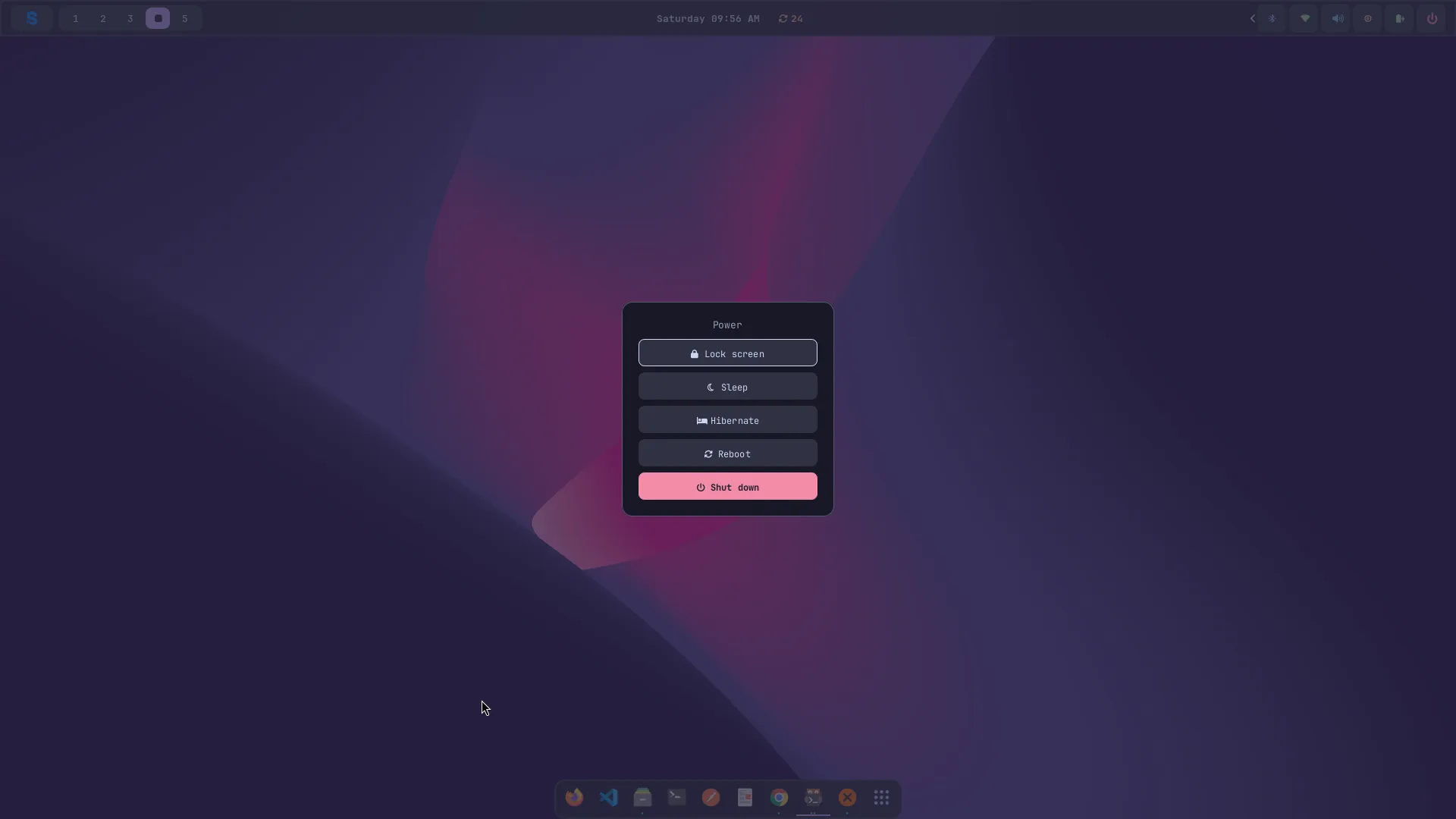This screenshot has height=819, width=1456.
Task: Open the red pen app in the dock
Action: click(x=711, y=797)
